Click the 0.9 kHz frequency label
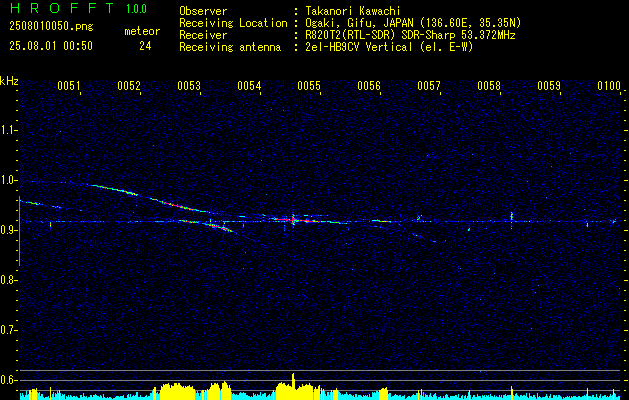 pos(8,230)
